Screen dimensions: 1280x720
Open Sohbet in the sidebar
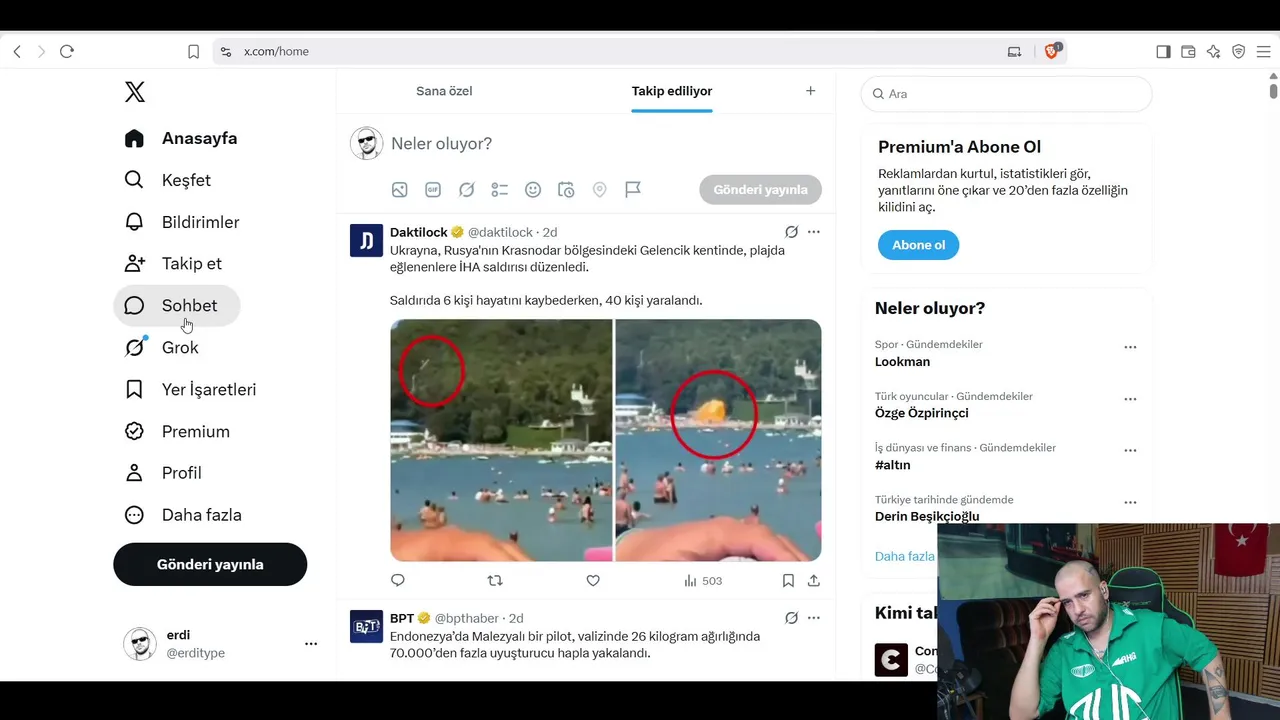coord(177,306)
